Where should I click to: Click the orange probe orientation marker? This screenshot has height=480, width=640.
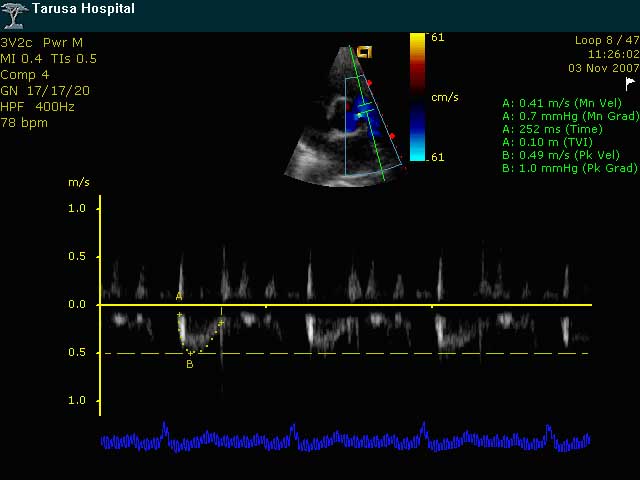click(364, 52)
